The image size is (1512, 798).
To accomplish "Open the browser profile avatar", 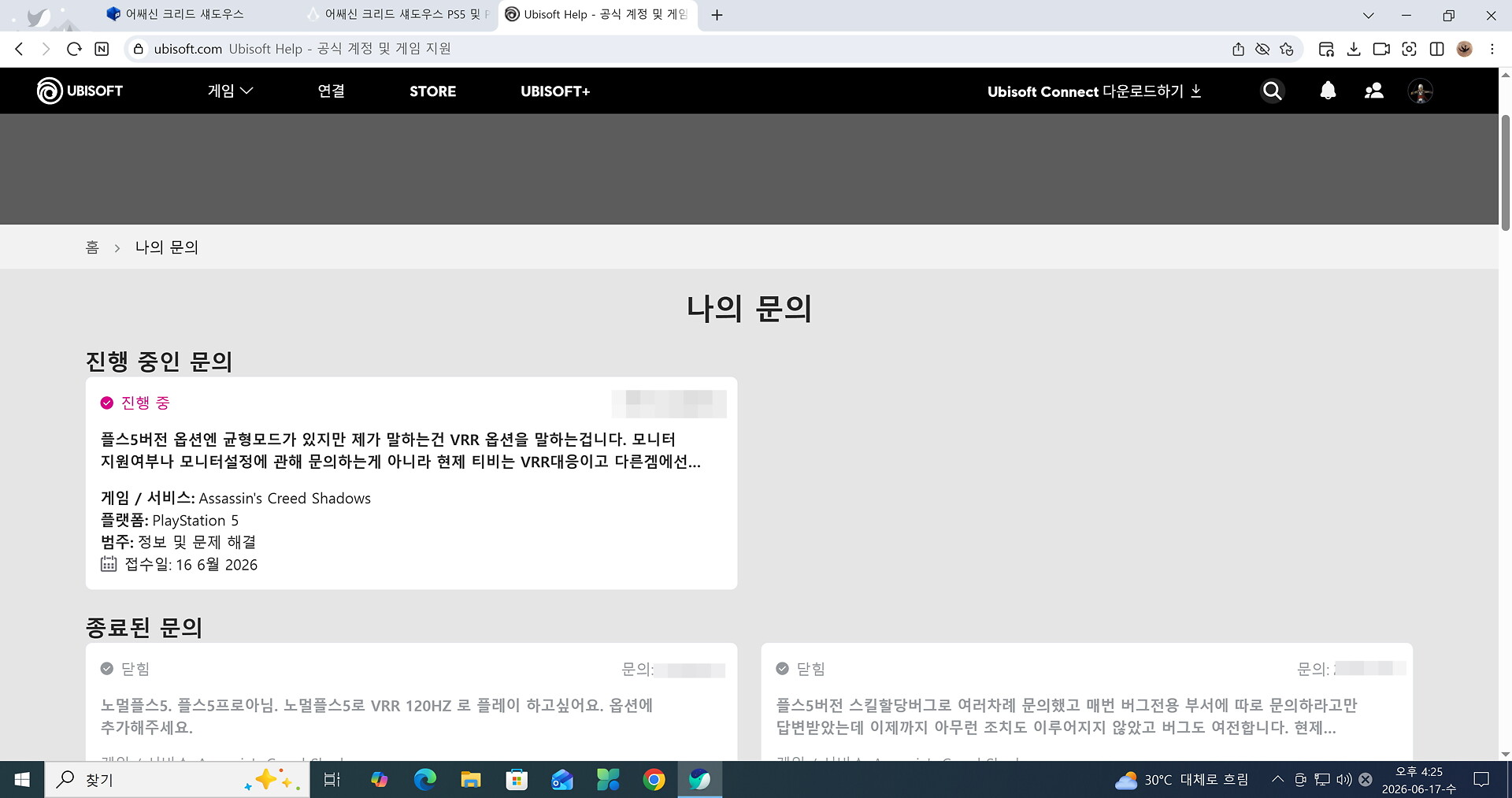I will coord(1465,49).
